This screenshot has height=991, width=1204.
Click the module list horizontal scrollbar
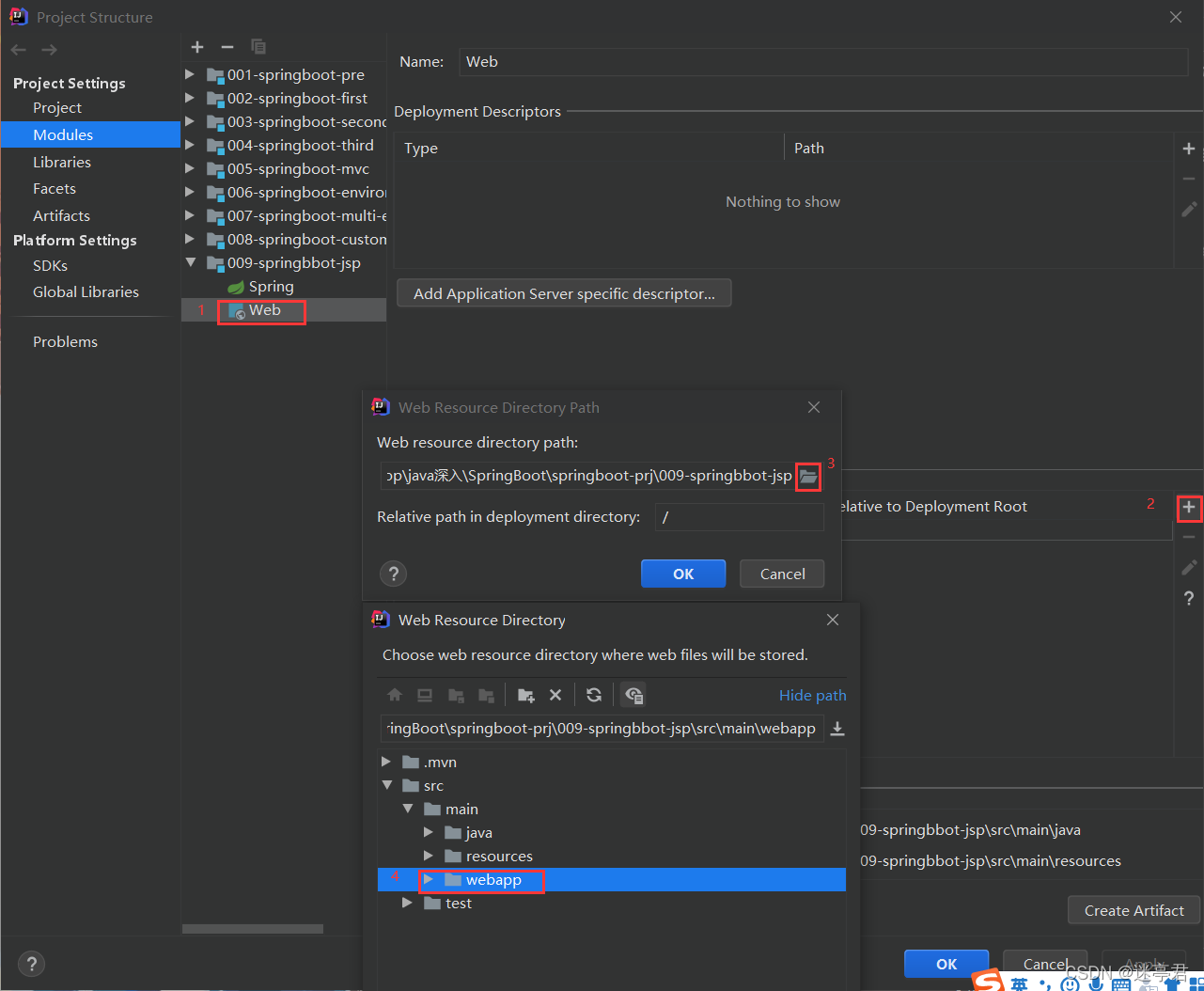pos(253,929)
